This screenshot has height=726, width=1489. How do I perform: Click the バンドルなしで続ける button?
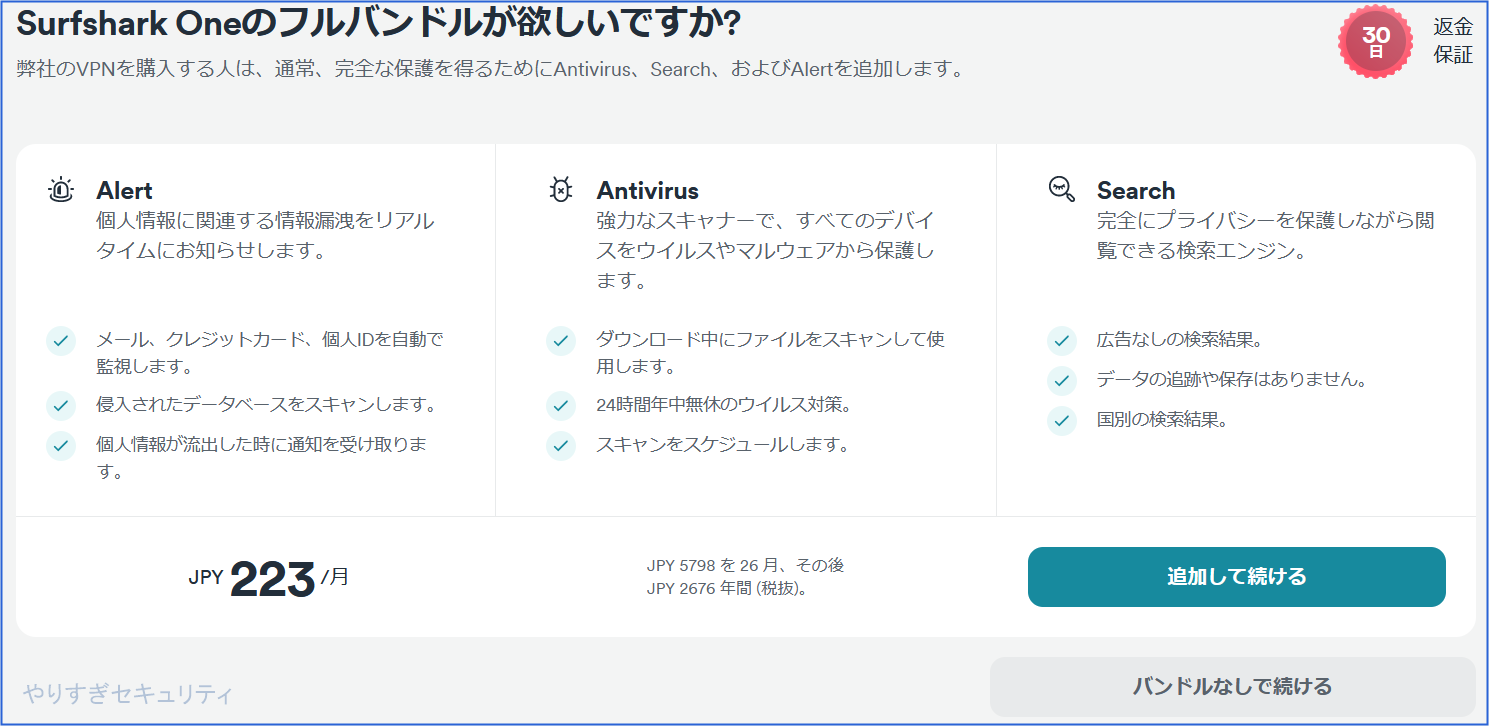coord(1233,686)
